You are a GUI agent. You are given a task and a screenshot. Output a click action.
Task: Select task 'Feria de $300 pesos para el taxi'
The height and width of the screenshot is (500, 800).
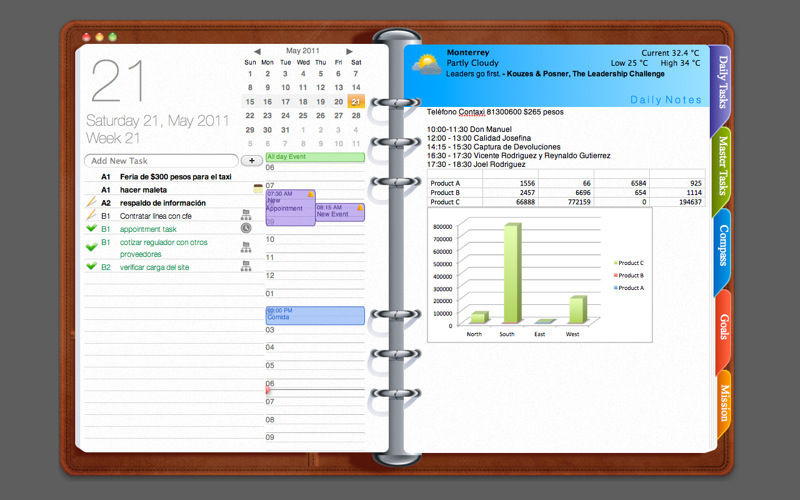click(x=176, y=177)
